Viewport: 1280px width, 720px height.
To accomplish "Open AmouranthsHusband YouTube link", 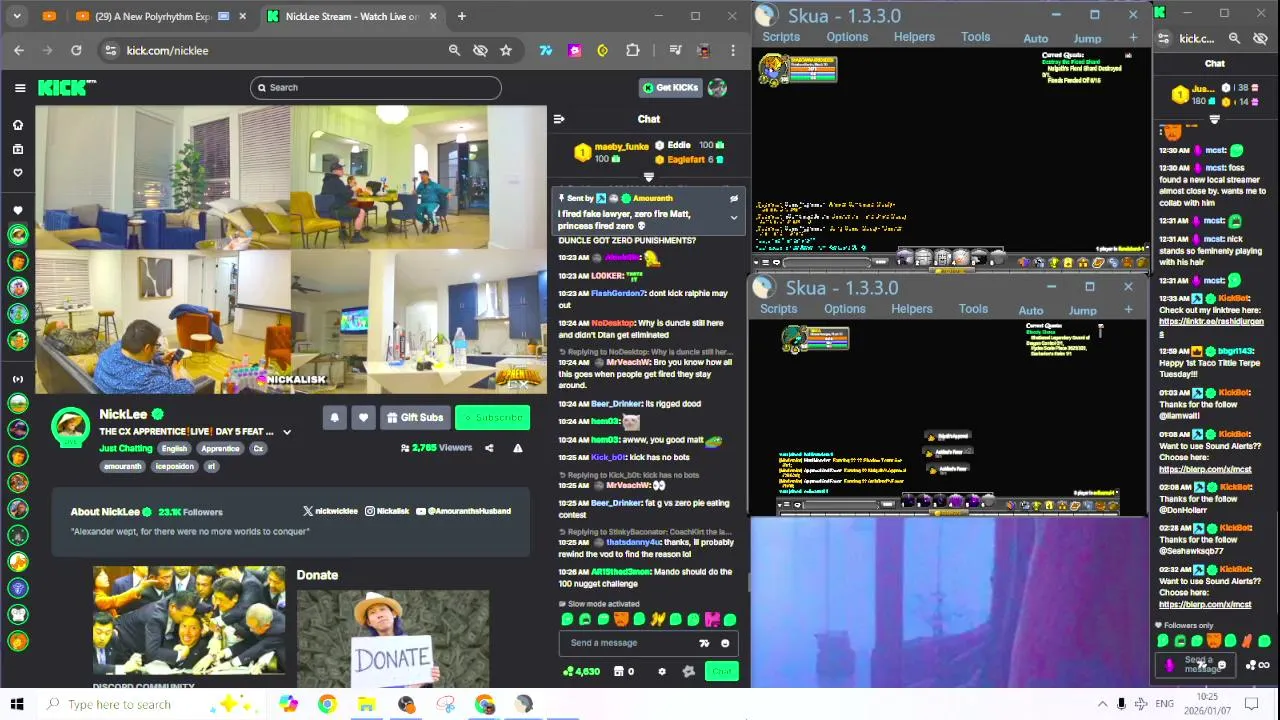I will (463, 511).
